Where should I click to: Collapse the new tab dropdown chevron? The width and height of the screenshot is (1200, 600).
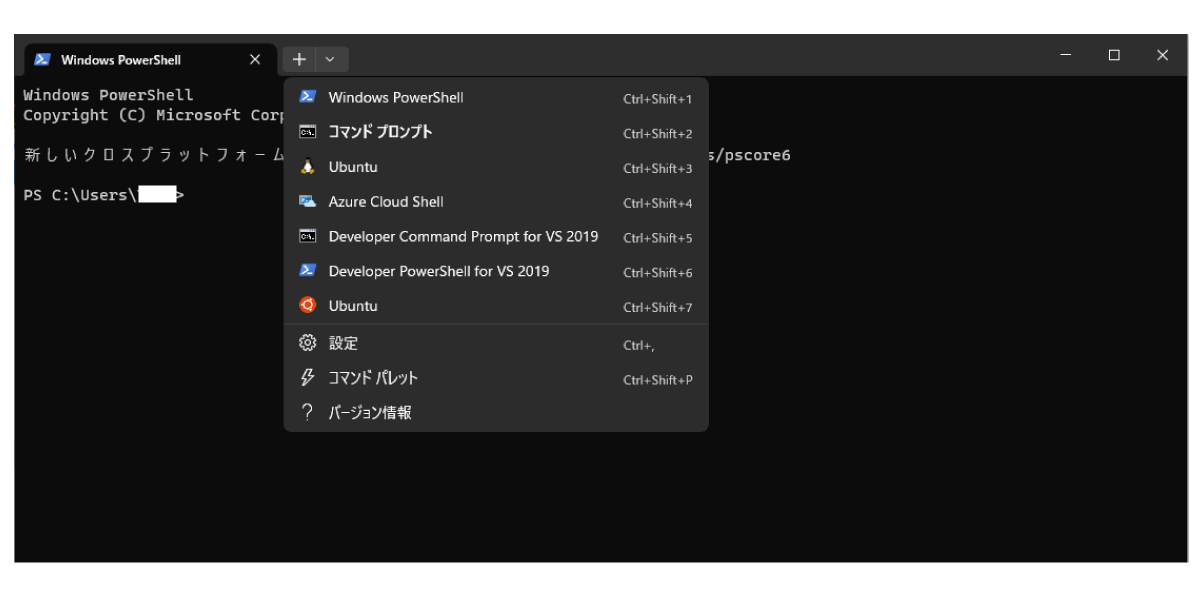click(x=331, y=59)
